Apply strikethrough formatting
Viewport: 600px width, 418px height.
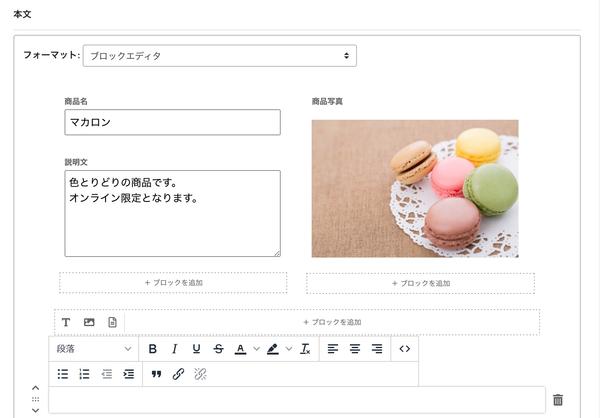tap(218, 349)
